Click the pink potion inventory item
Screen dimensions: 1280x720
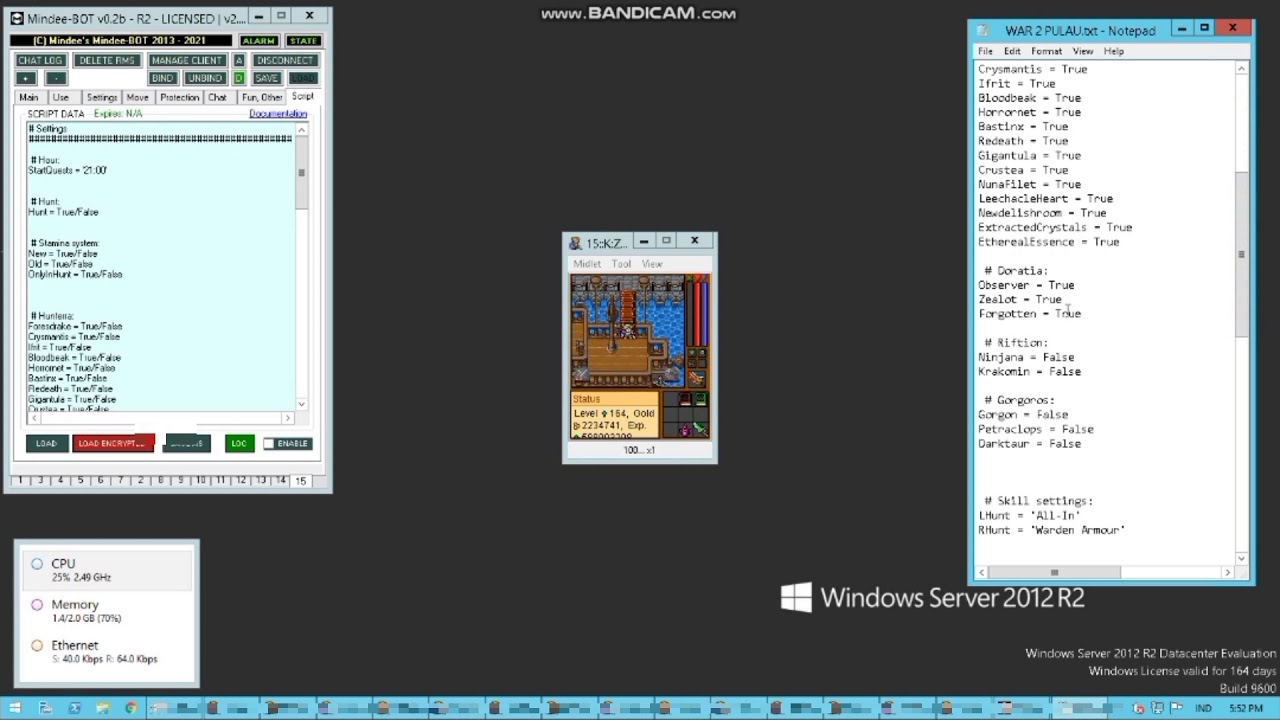[684, 430]
